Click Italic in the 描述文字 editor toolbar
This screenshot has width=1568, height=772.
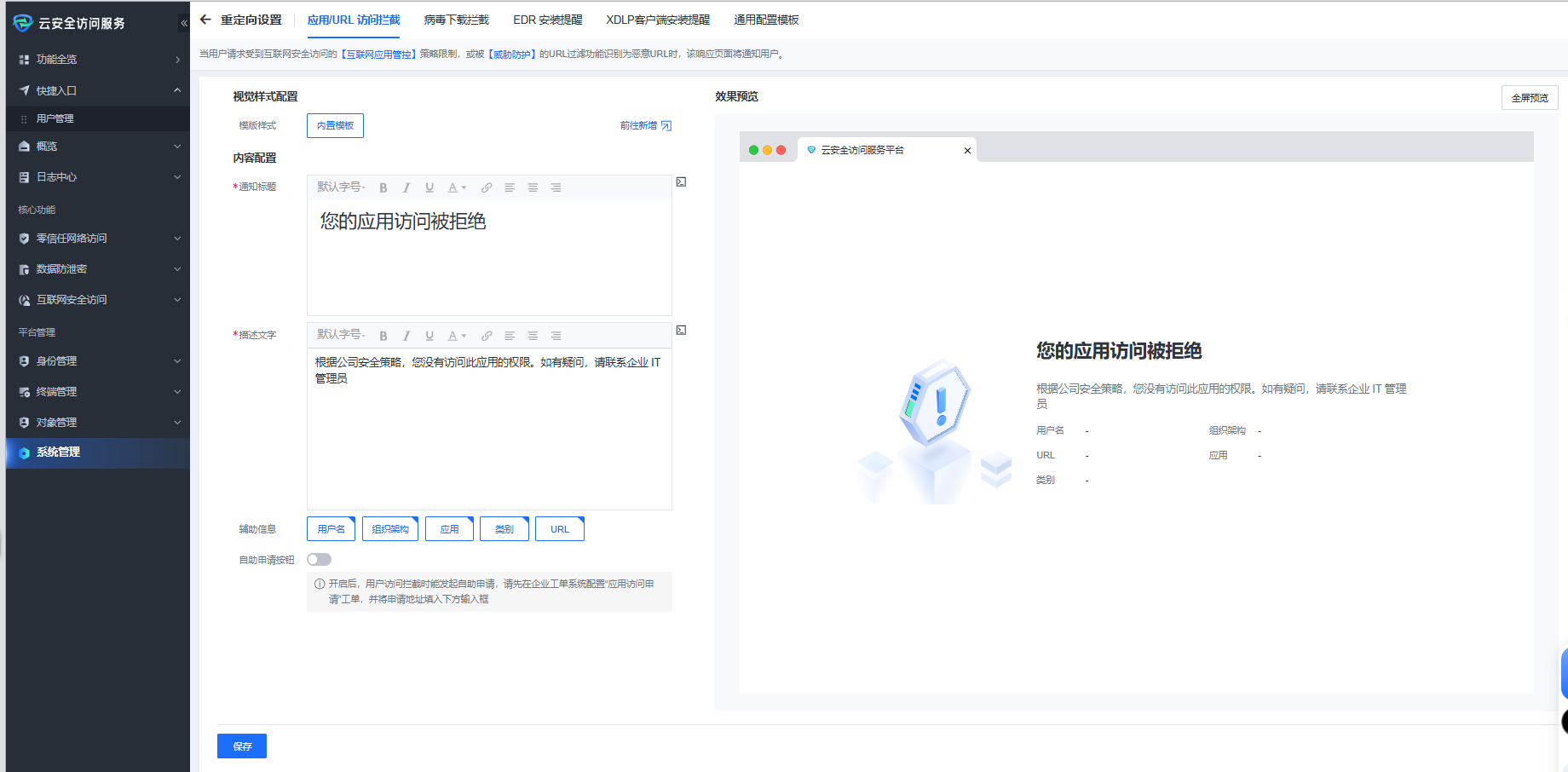(406, 336)
